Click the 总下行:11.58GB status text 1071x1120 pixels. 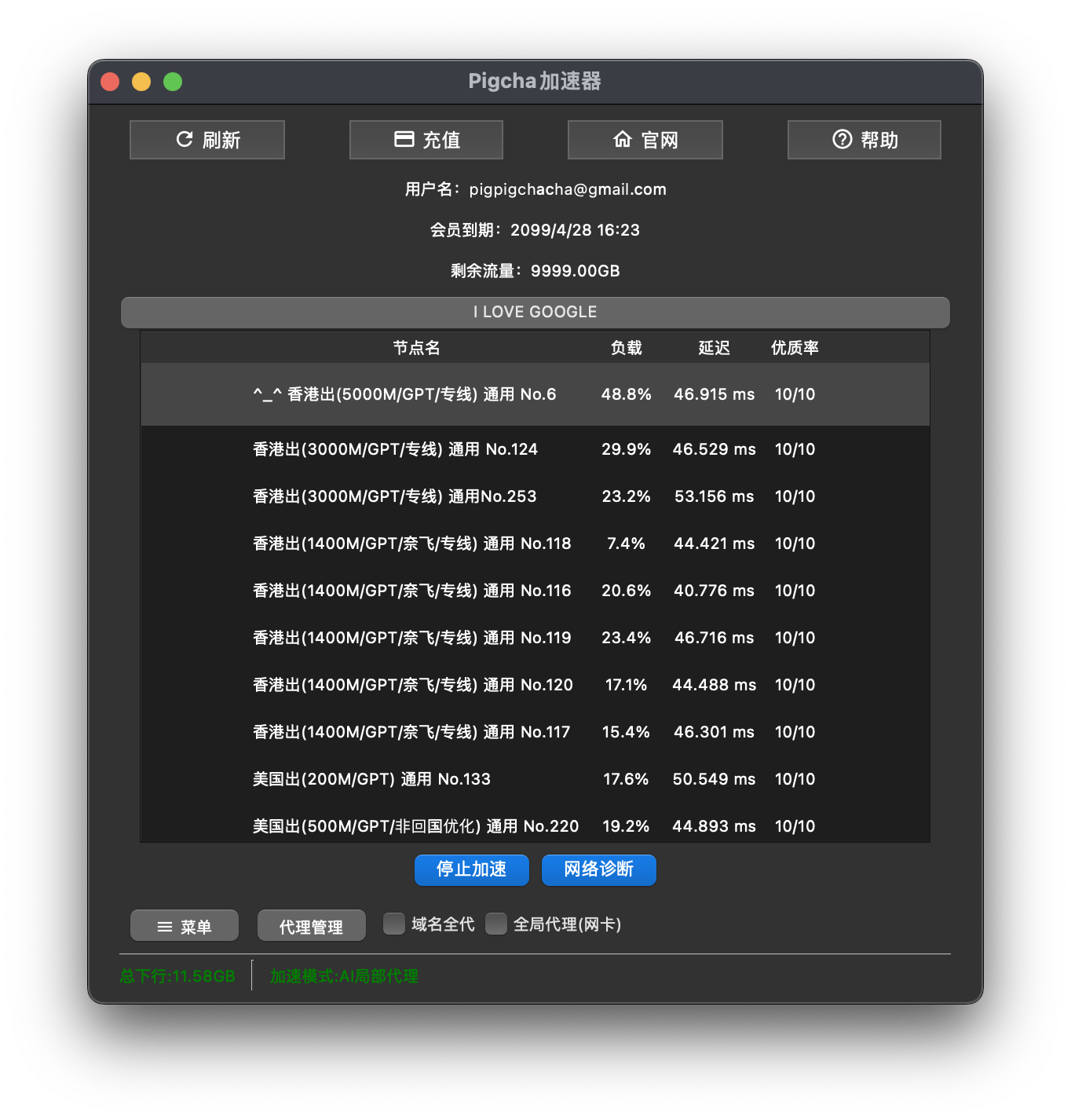click(x=177, y=976)
